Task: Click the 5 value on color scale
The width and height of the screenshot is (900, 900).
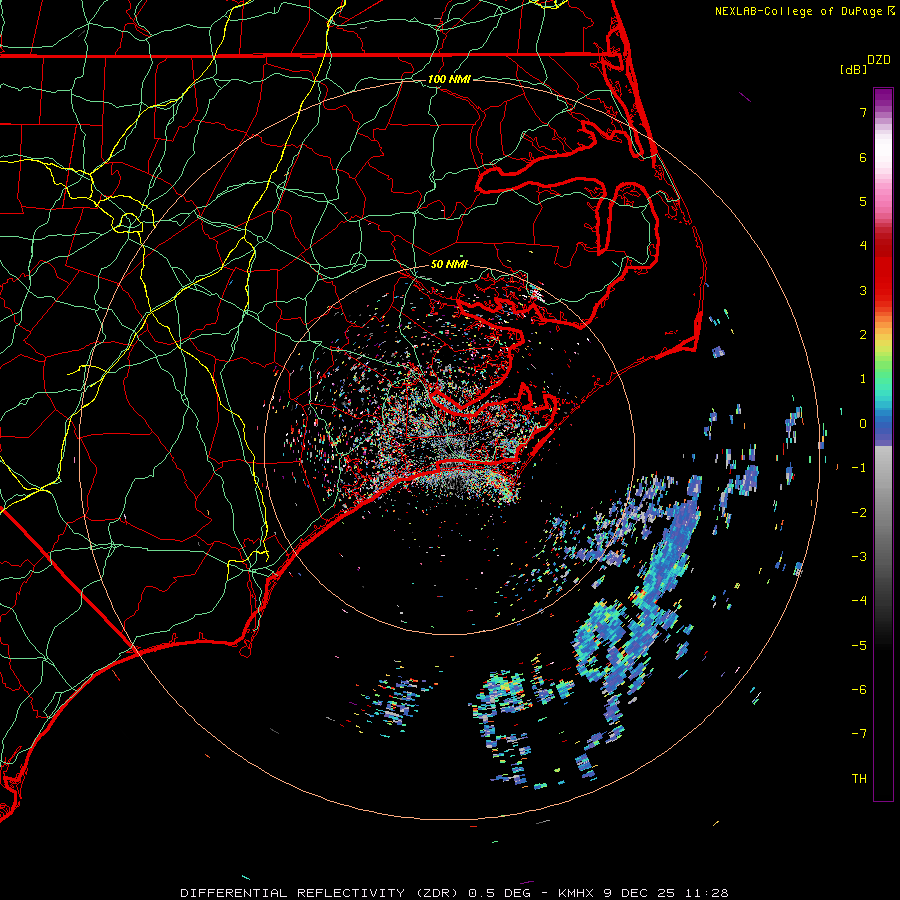Action: coord(863,201)
